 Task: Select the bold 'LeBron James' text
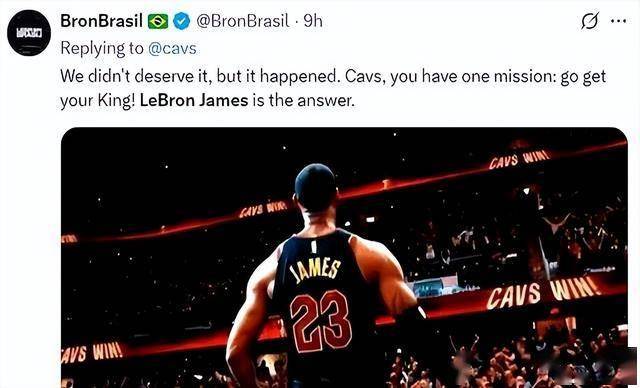[194, 100]
